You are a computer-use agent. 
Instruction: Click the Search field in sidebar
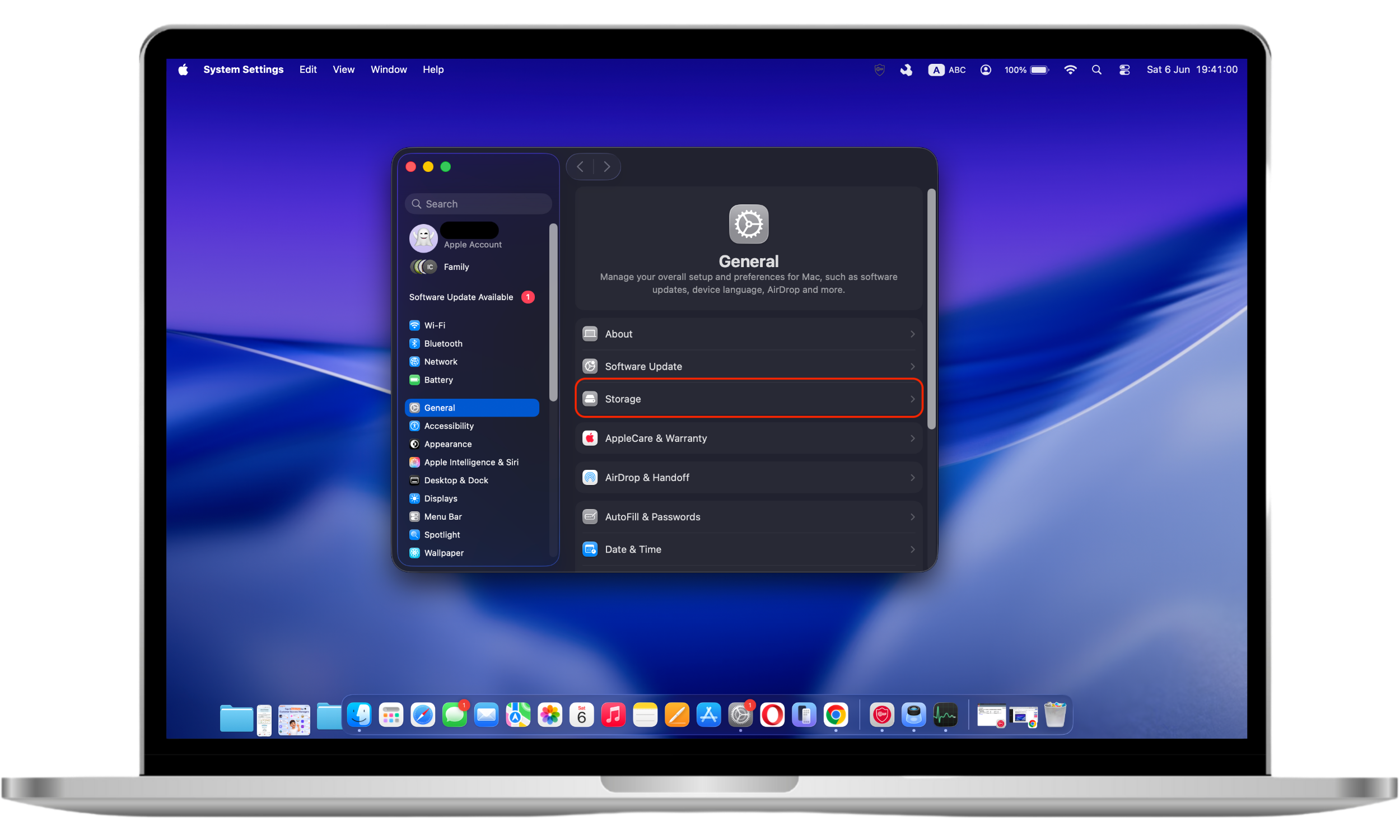(478, 204)
